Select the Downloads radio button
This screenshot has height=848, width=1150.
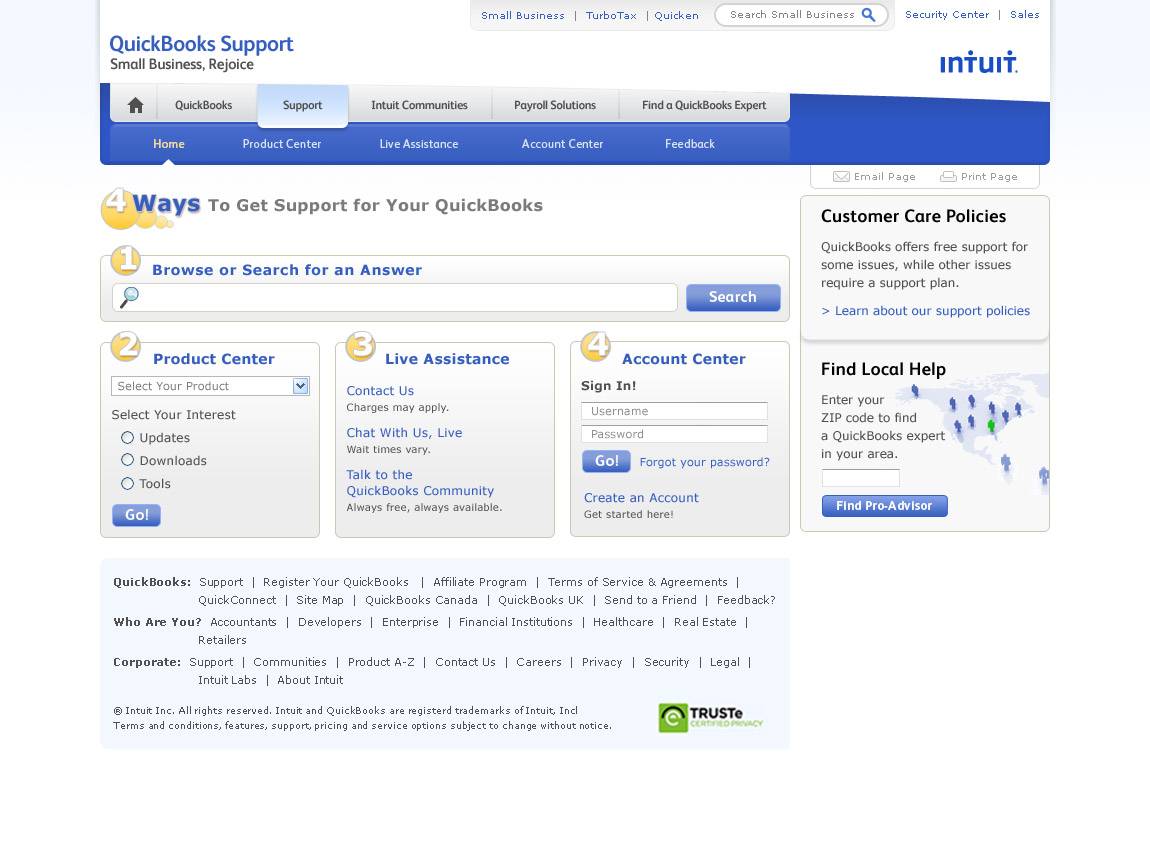click(128, 460)
